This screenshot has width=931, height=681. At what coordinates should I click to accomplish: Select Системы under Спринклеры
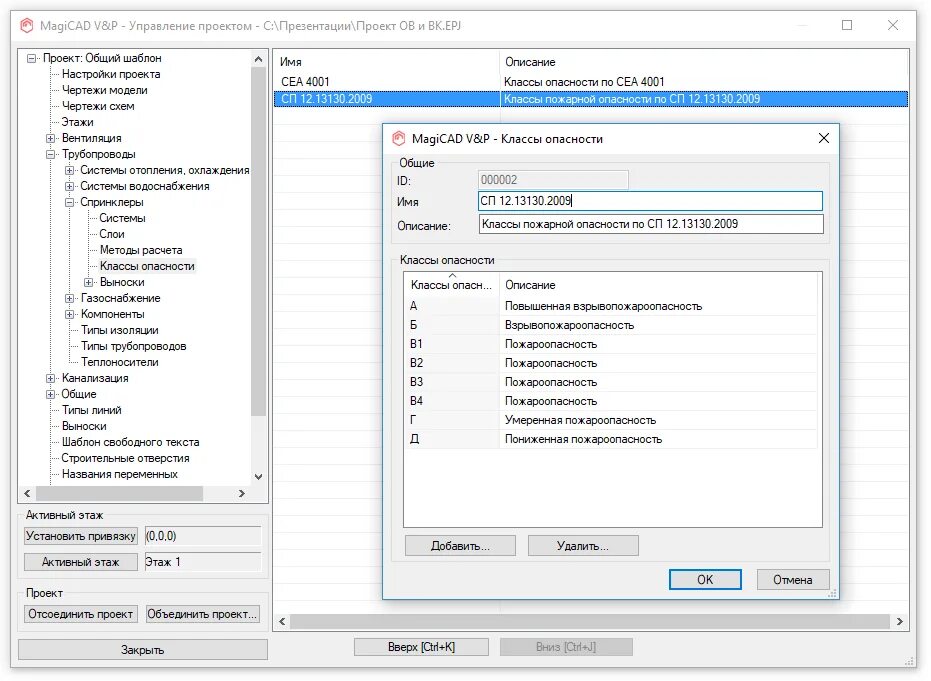(122, 218)
